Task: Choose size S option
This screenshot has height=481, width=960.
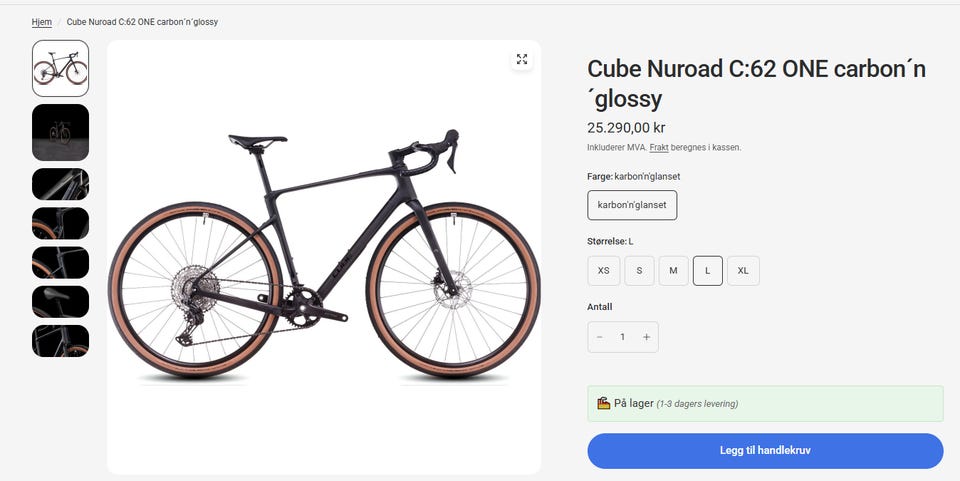Action: pyautogui.click(x=639, y=271)
